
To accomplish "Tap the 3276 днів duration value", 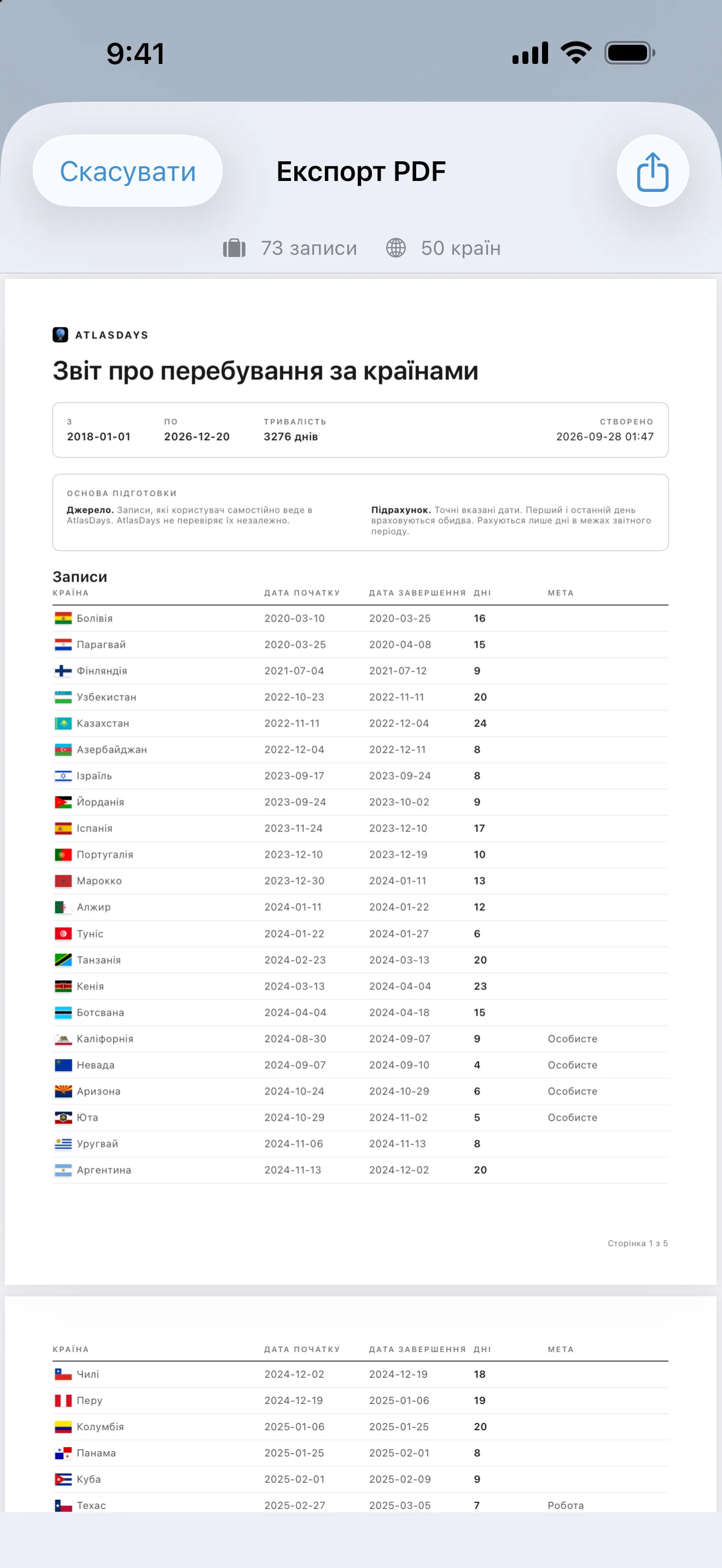I will click(290, 436).
